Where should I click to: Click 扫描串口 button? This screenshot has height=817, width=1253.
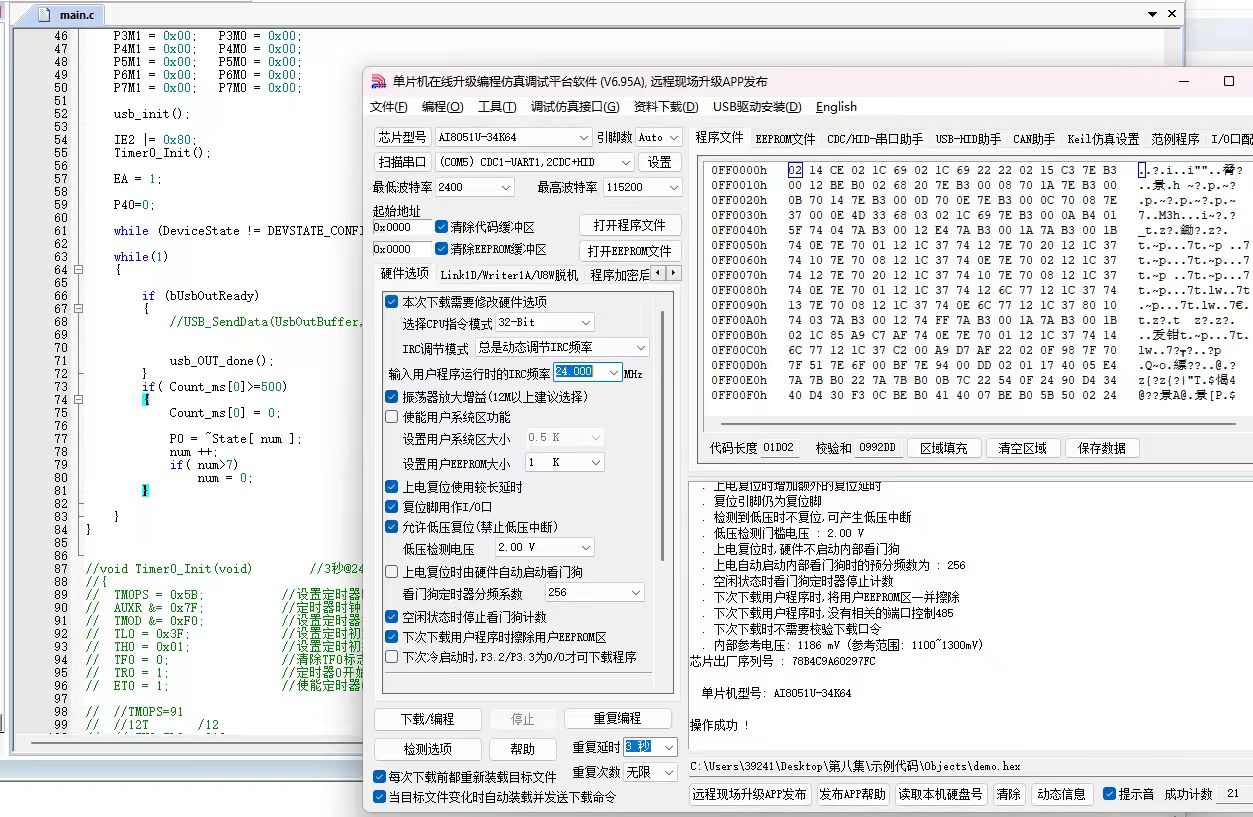pyautogui.click(x=402, y=162)
